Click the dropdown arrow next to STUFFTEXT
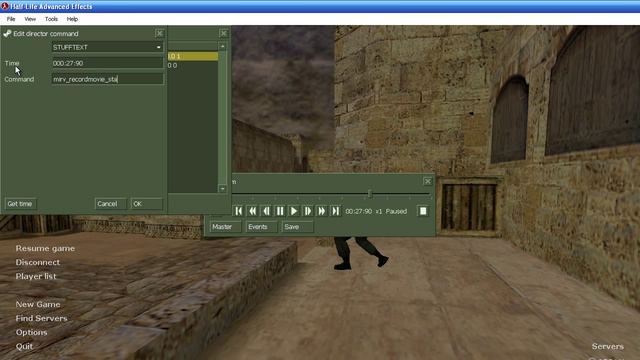The width and height of the screenshot is (640, 360). pos(159,47)
